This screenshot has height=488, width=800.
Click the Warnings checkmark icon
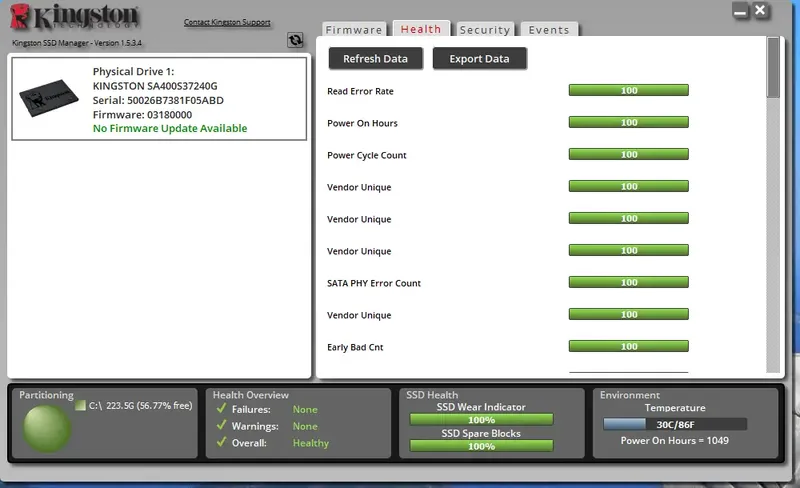(221, 425)
